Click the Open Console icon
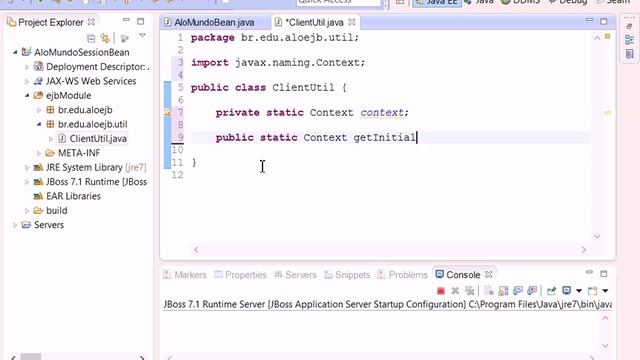640x360 pixels. click(x=593, y=291)
